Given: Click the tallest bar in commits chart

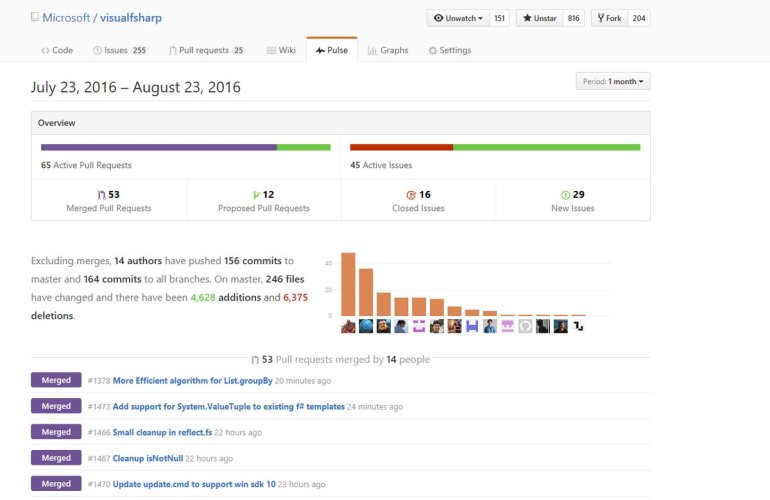Looking at the screenshot, I should 348,285.
